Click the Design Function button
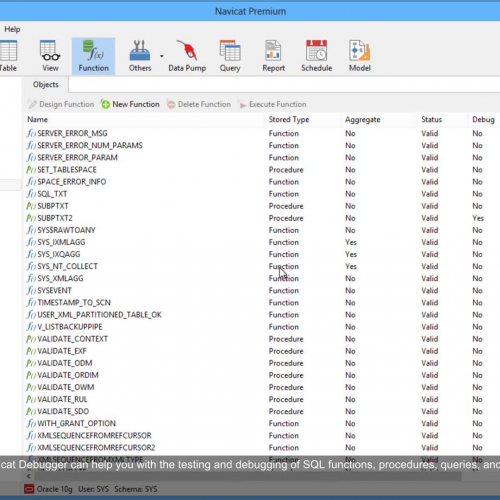 [61, 104]
